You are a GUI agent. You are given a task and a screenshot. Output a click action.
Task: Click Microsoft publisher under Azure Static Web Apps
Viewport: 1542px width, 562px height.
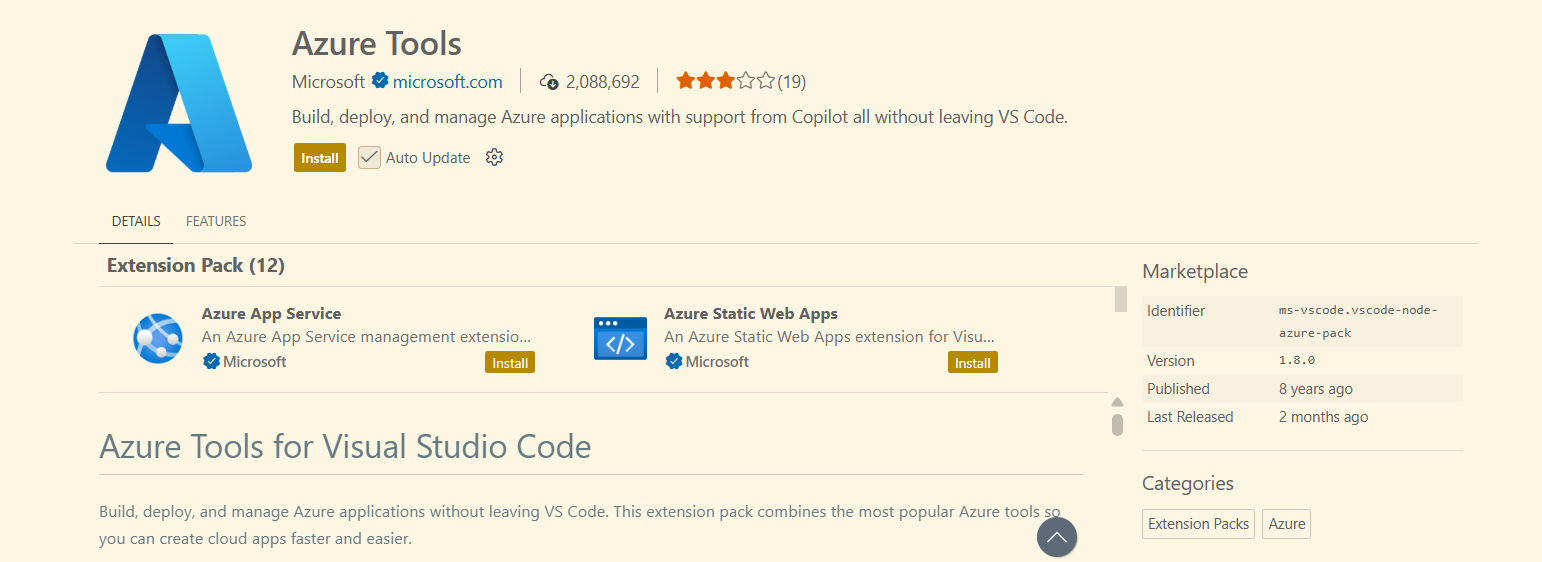[717, 362]
